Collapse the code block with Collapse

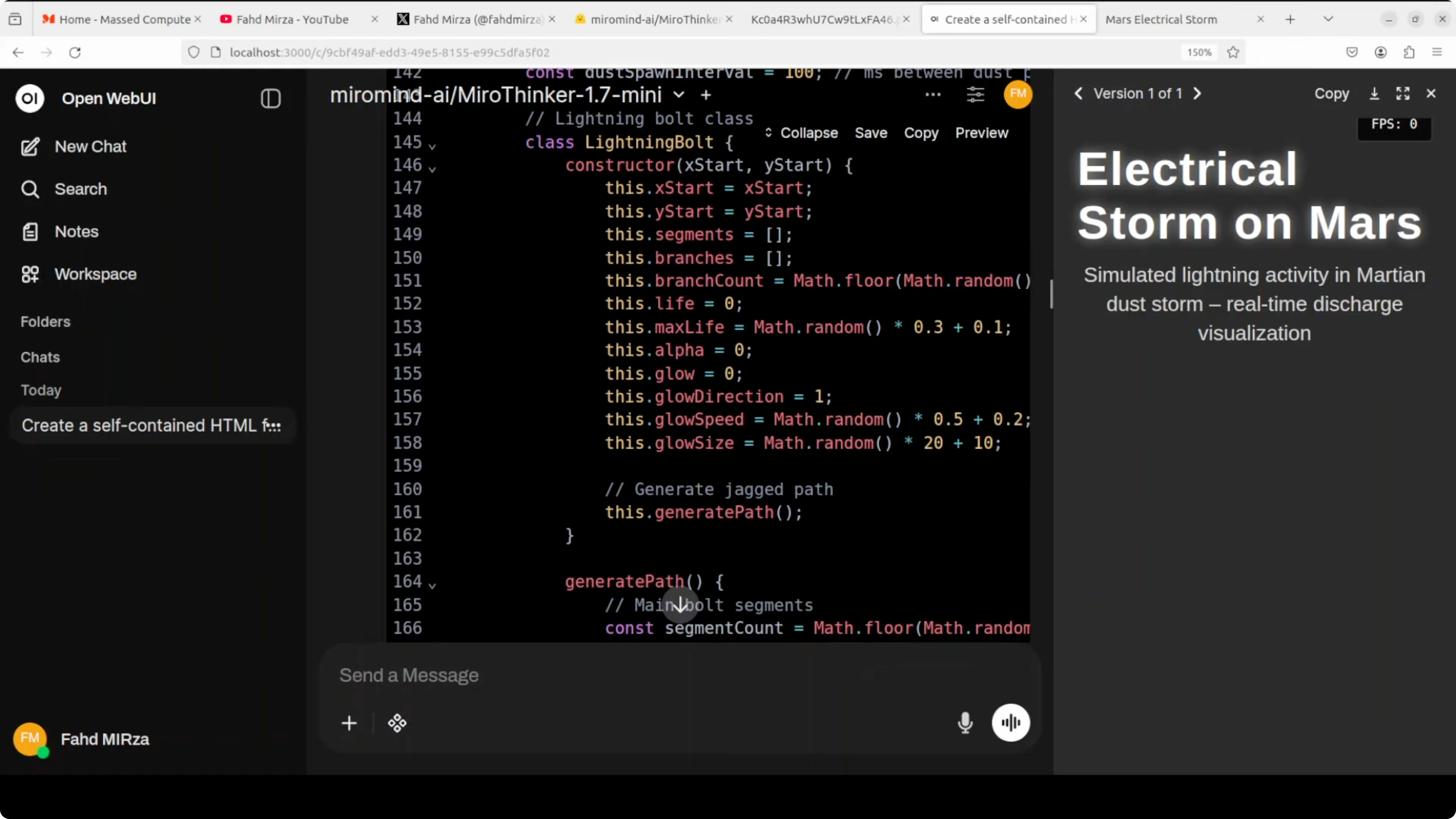click(x=809, y=133)
